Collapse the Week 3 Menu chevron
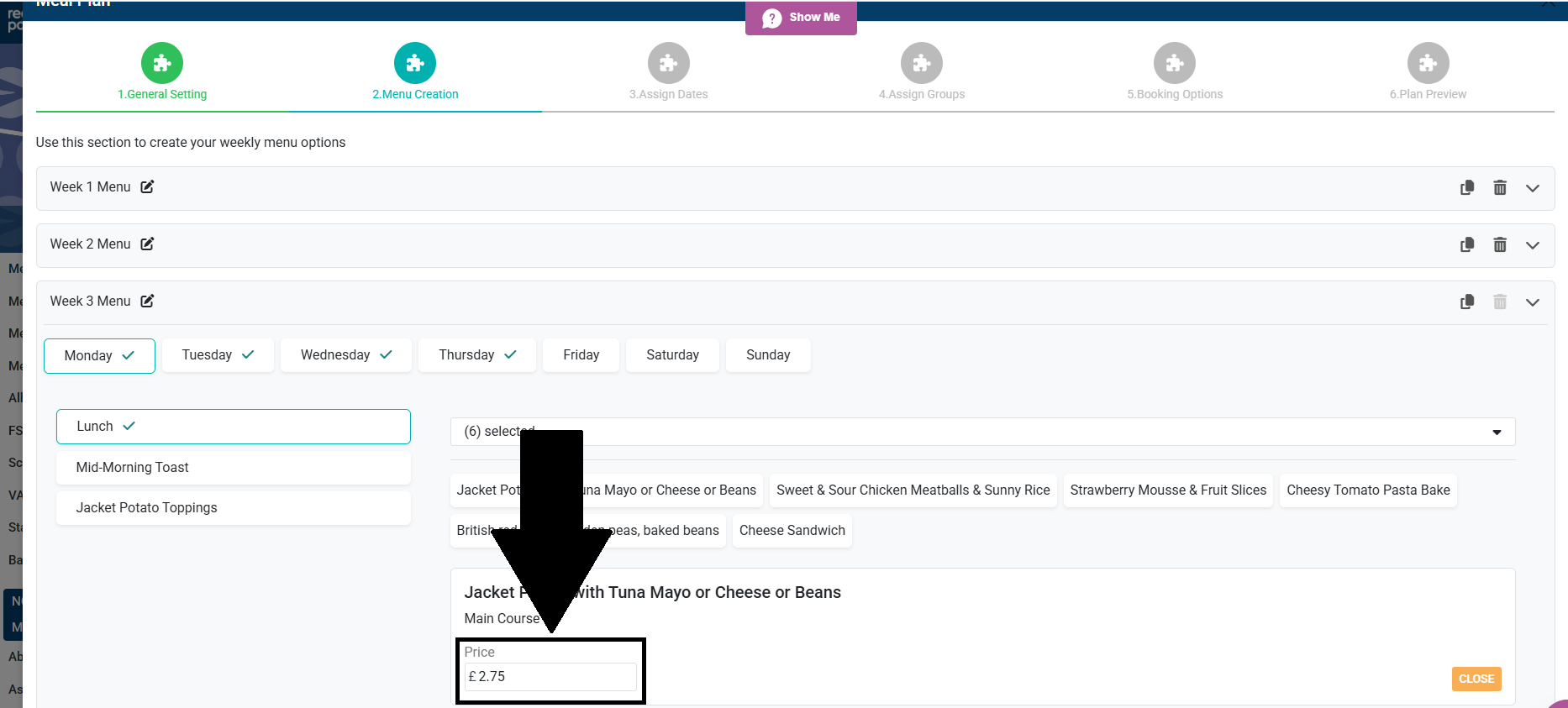Viewport: 1568px width, 708px height. (1532, 302)
